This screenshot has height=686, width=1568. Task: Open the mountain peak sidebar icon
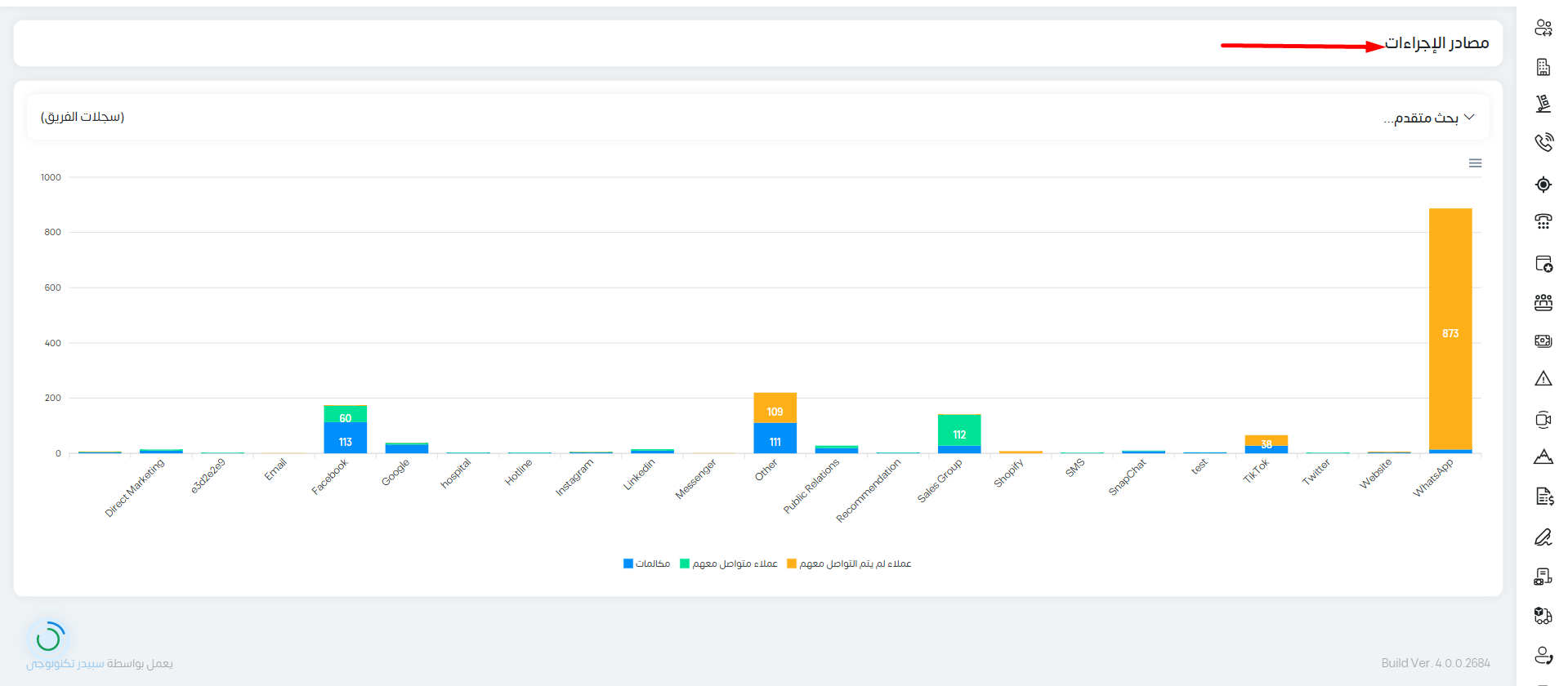[x=1543, y=457]
